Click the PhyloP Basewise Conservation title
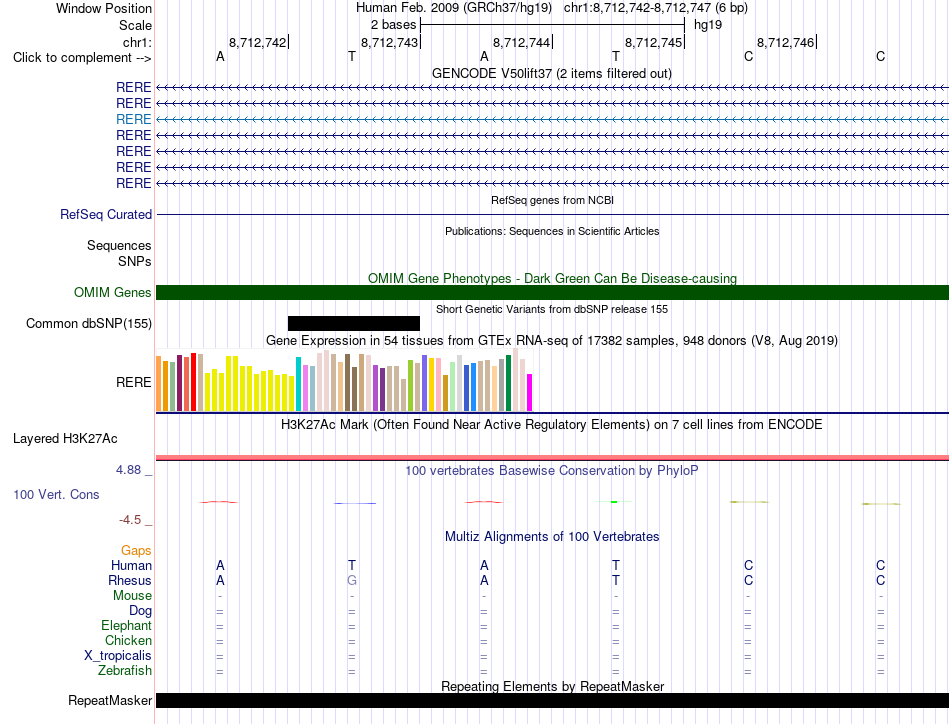This screenshot has width=950, height=724. point(552,470)
